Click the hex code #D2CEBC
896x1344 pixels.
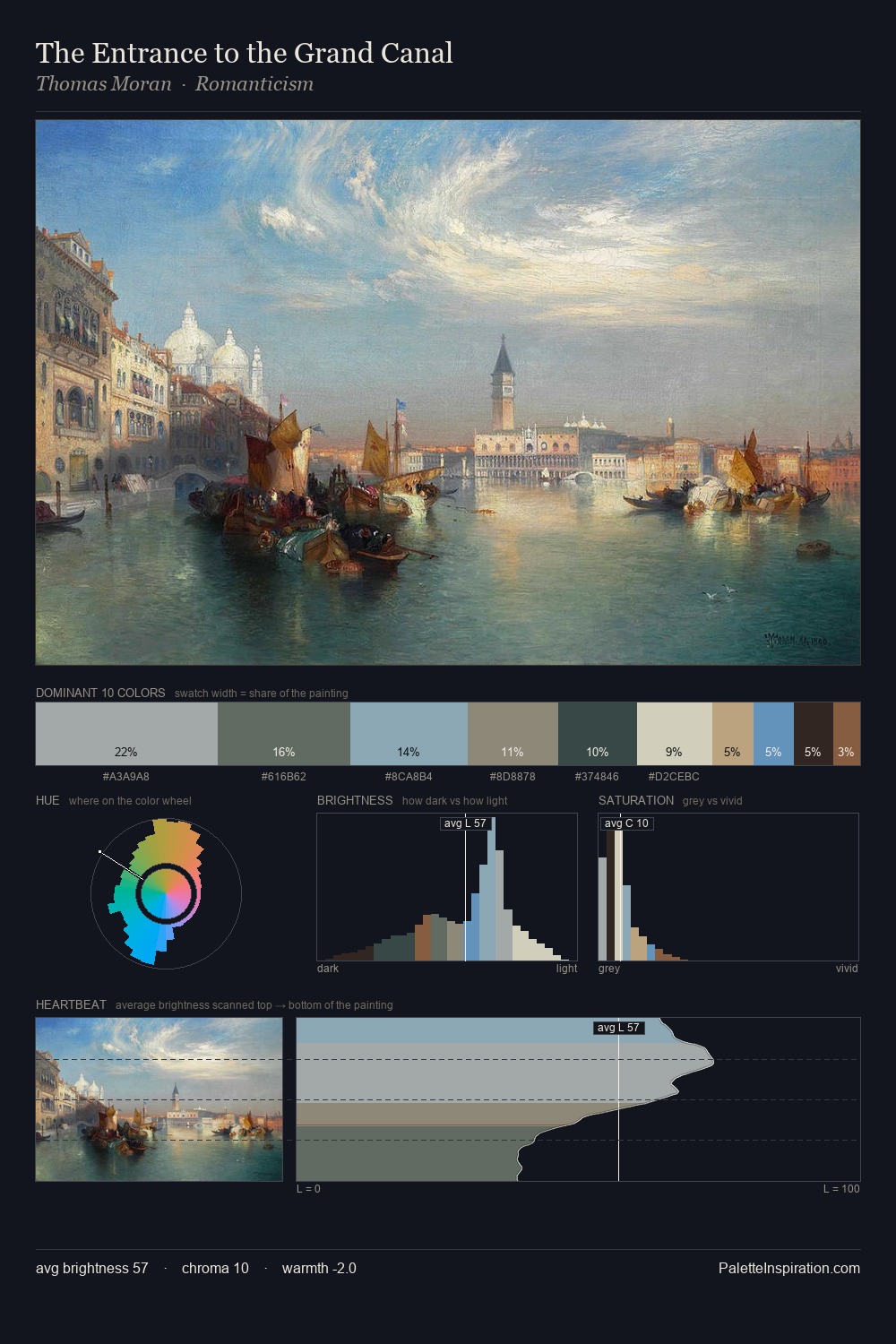[x=674, y=777]
